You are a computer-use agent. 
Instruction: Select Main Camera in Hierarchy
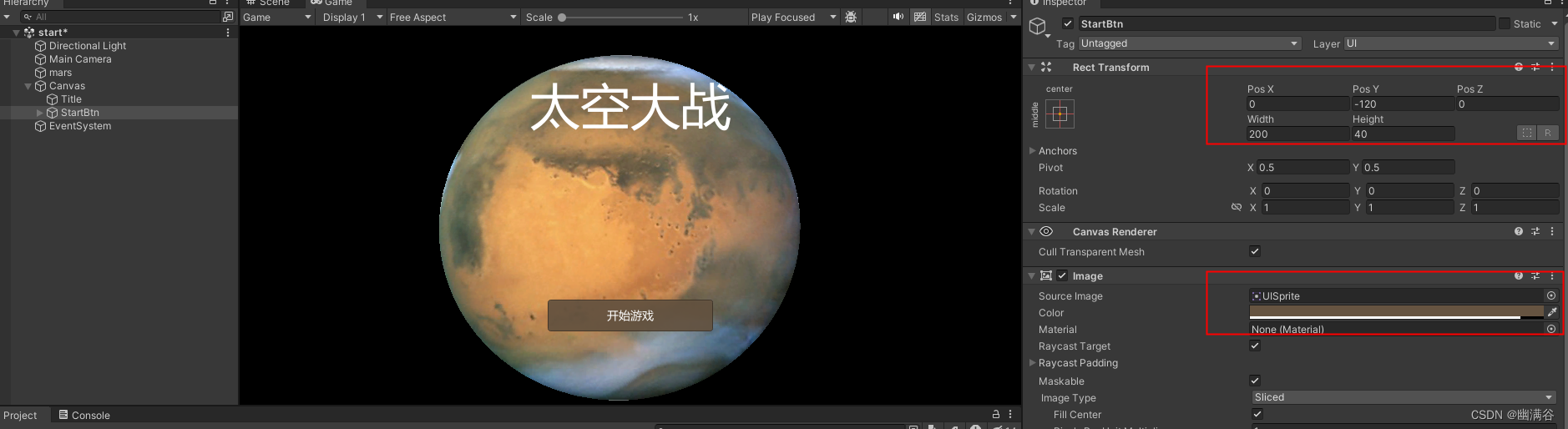point(80,59)
